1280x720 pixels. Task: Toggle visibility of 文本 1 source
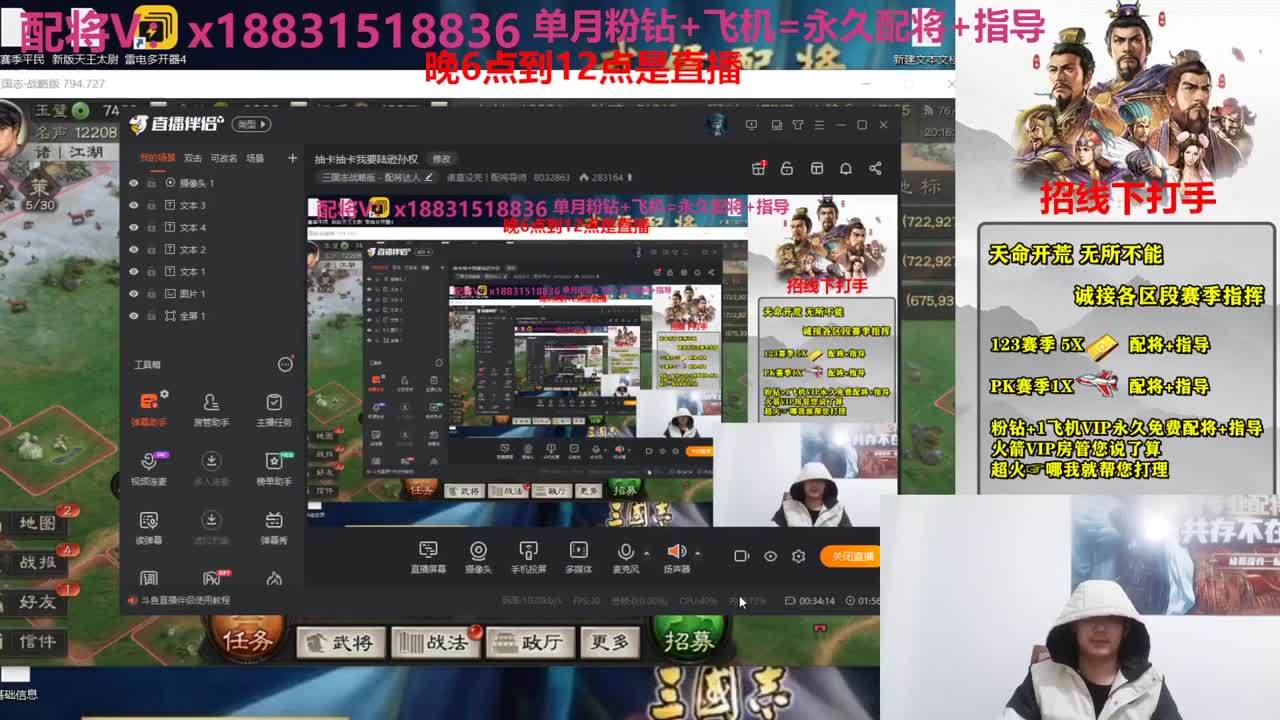(x=133, y=271)
